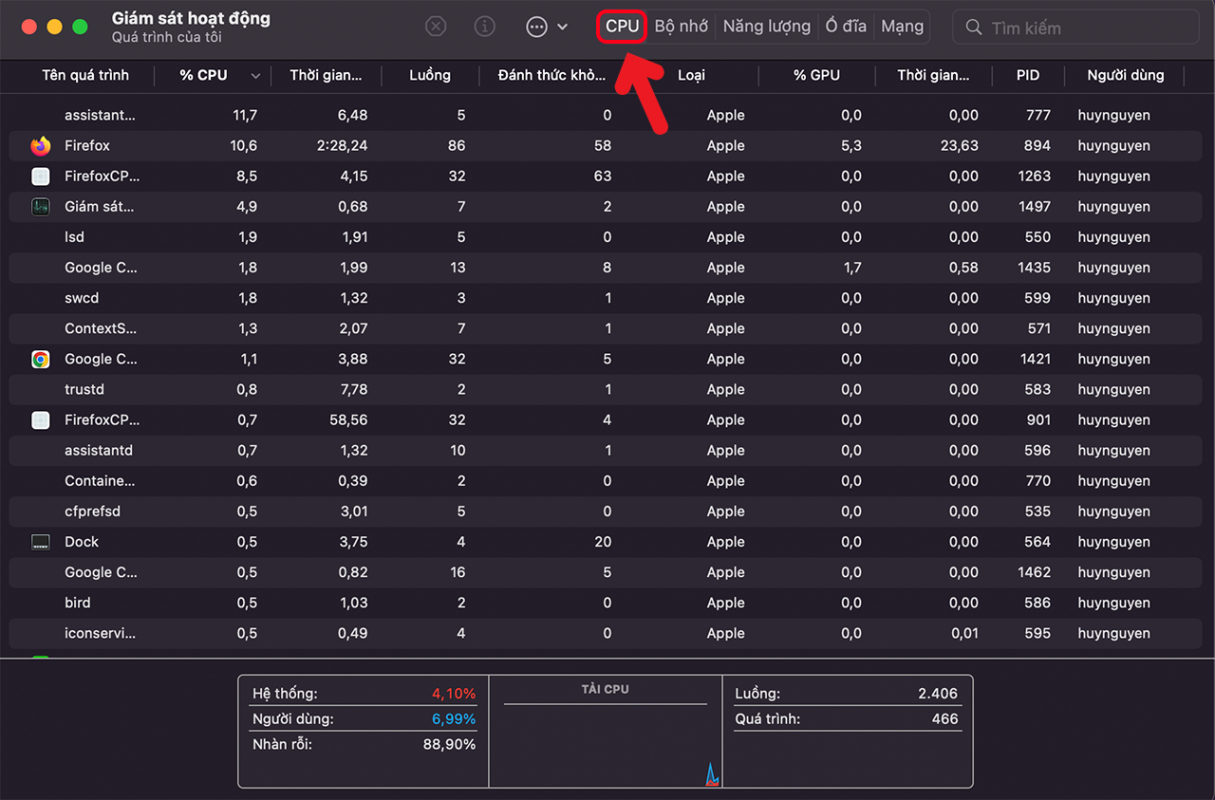Image resolution: width=1215 pixels, height=800 pixels.
Task: Click the Firefox icon in process list
Action: [x=40, y=146]
